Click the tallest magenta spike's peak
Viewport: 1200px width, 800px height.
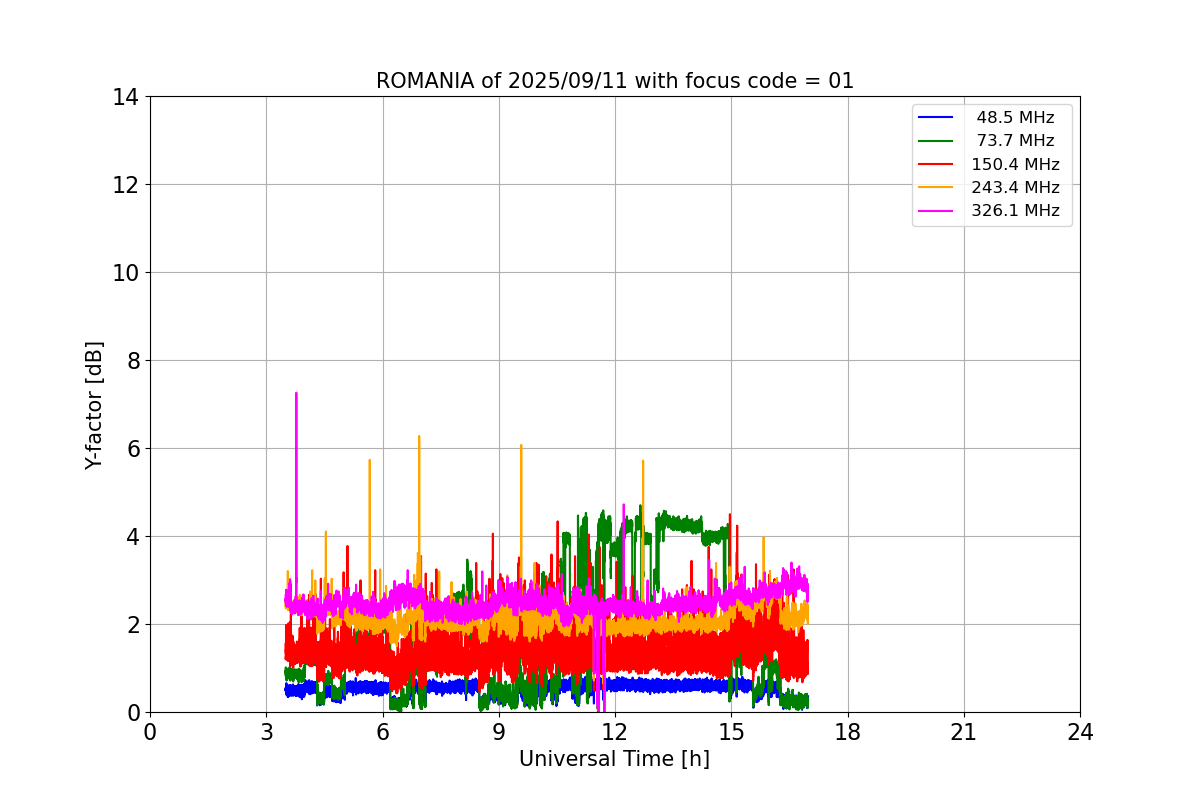point(296,394)
